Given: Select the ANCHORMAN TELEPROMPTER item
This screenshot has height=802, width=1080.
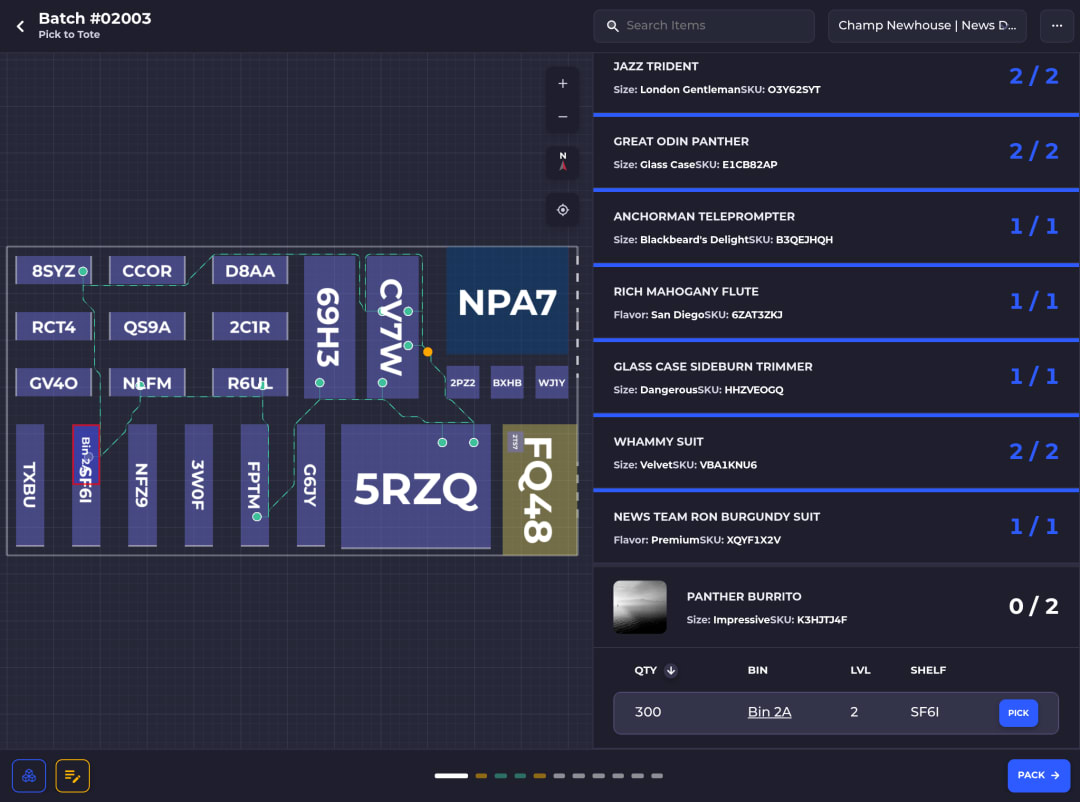Looking at the screenshot, I should click(836, 228).
